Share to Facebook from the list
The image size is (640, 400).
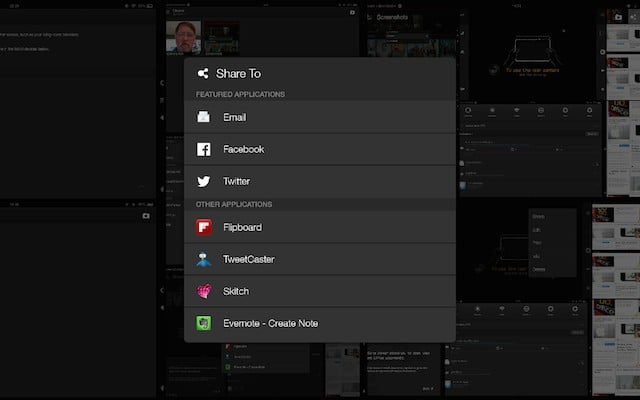(x=320, y=149)
